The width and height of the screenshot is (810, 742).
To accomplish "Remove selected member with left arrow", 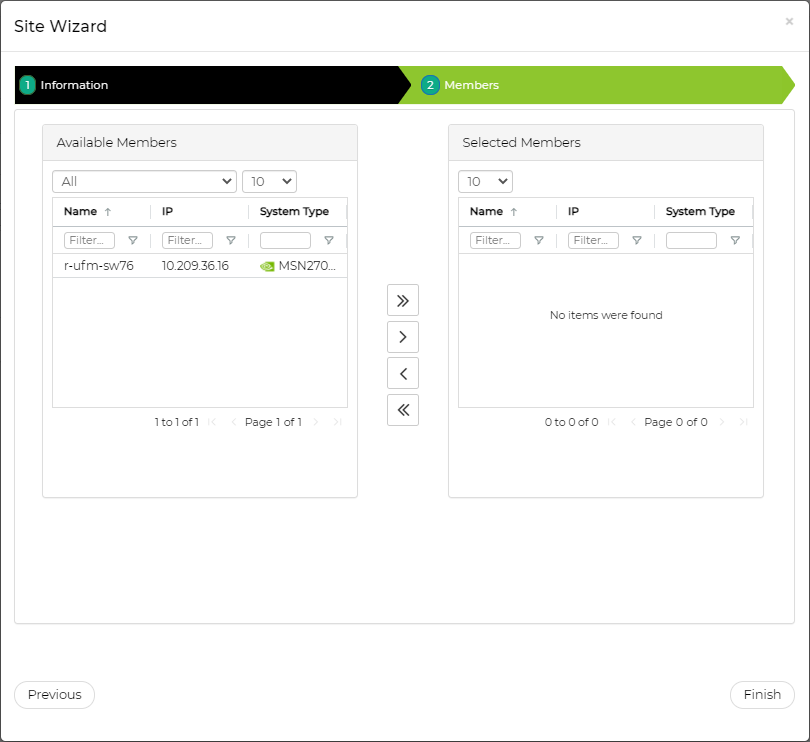I will coord(403,373).
